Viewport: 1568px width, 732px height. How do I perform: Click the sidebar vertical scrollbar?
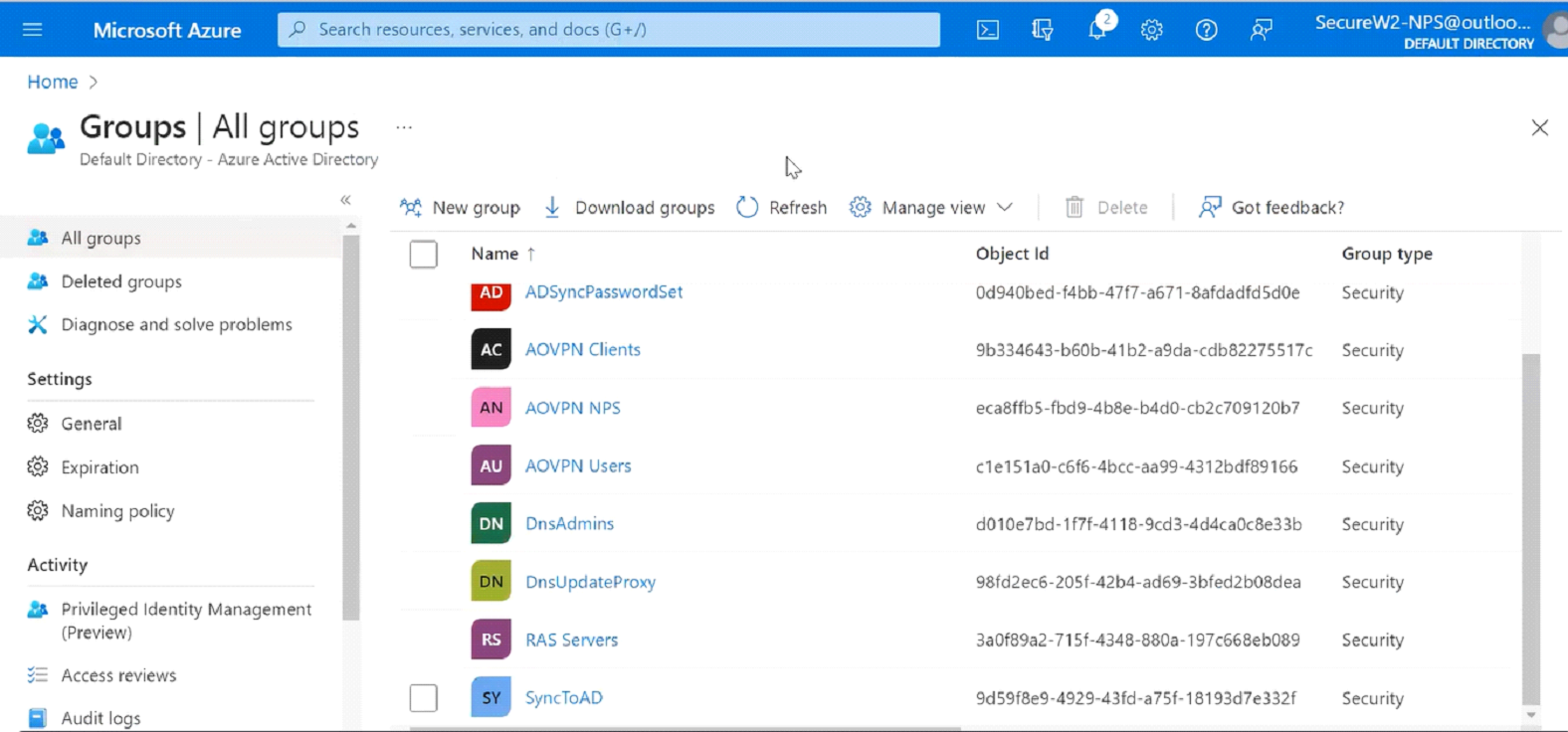(350, 428)
